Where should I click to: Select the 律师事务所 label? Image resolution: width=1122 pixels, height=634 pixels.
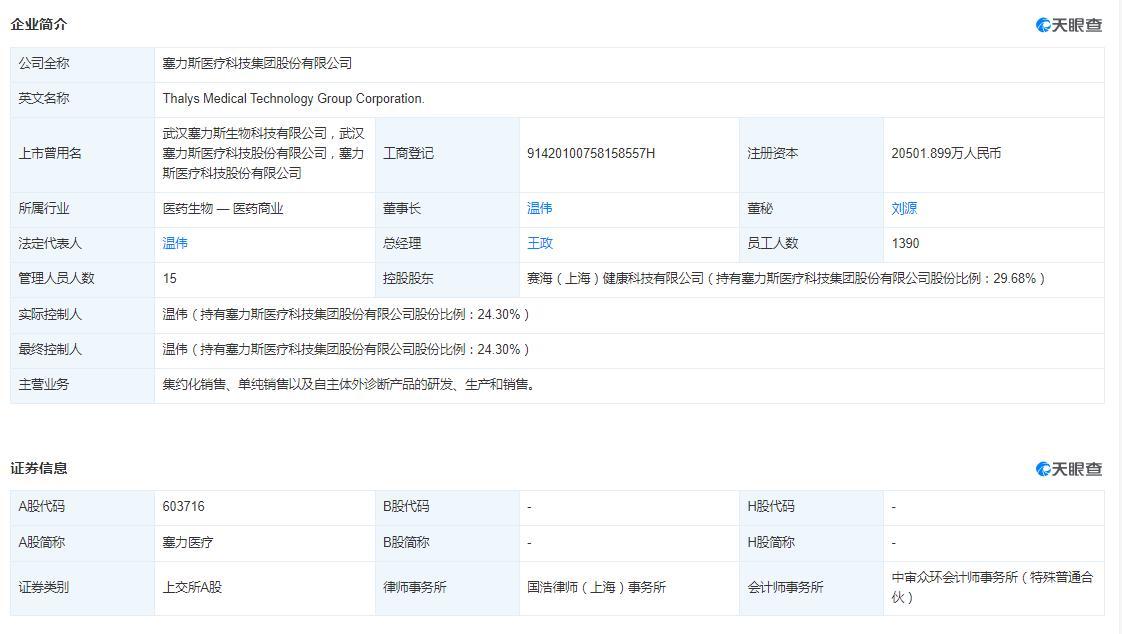tap(414, 587)
